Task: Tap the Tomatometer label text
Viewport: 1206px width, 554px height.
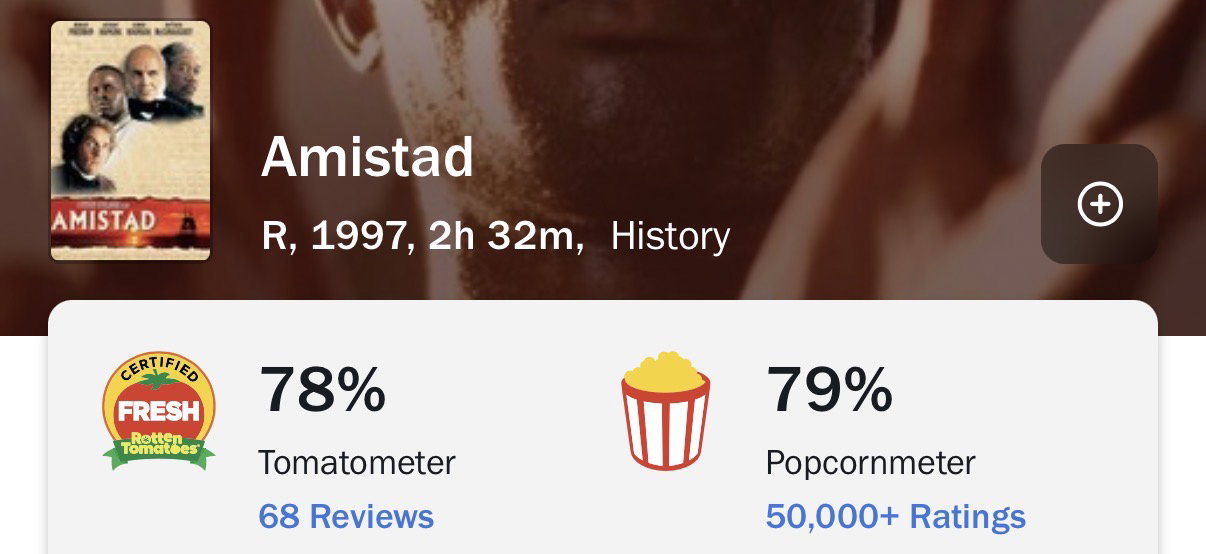Action: tap(357, 463)
